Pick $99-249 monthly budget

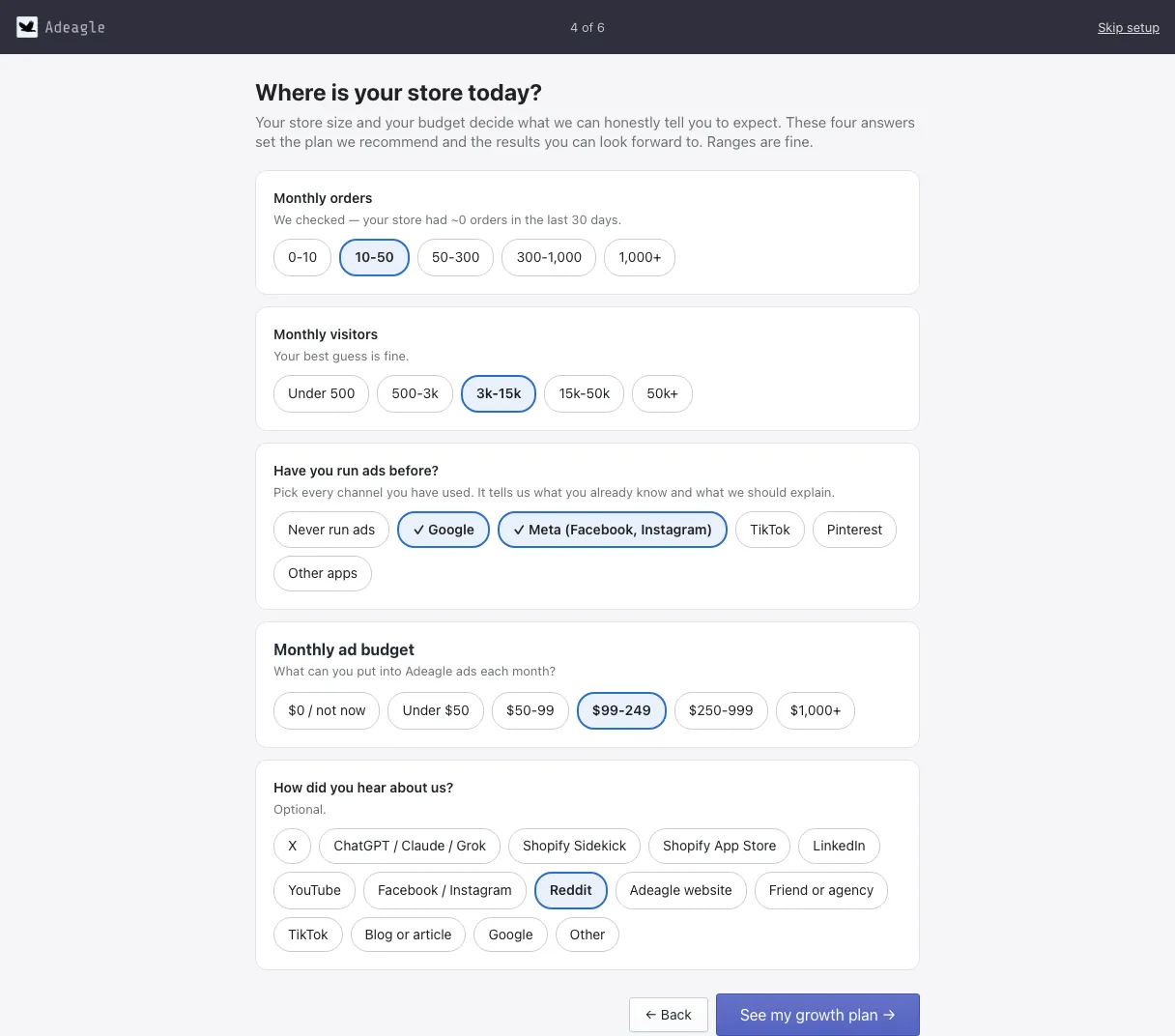point(621,710)
